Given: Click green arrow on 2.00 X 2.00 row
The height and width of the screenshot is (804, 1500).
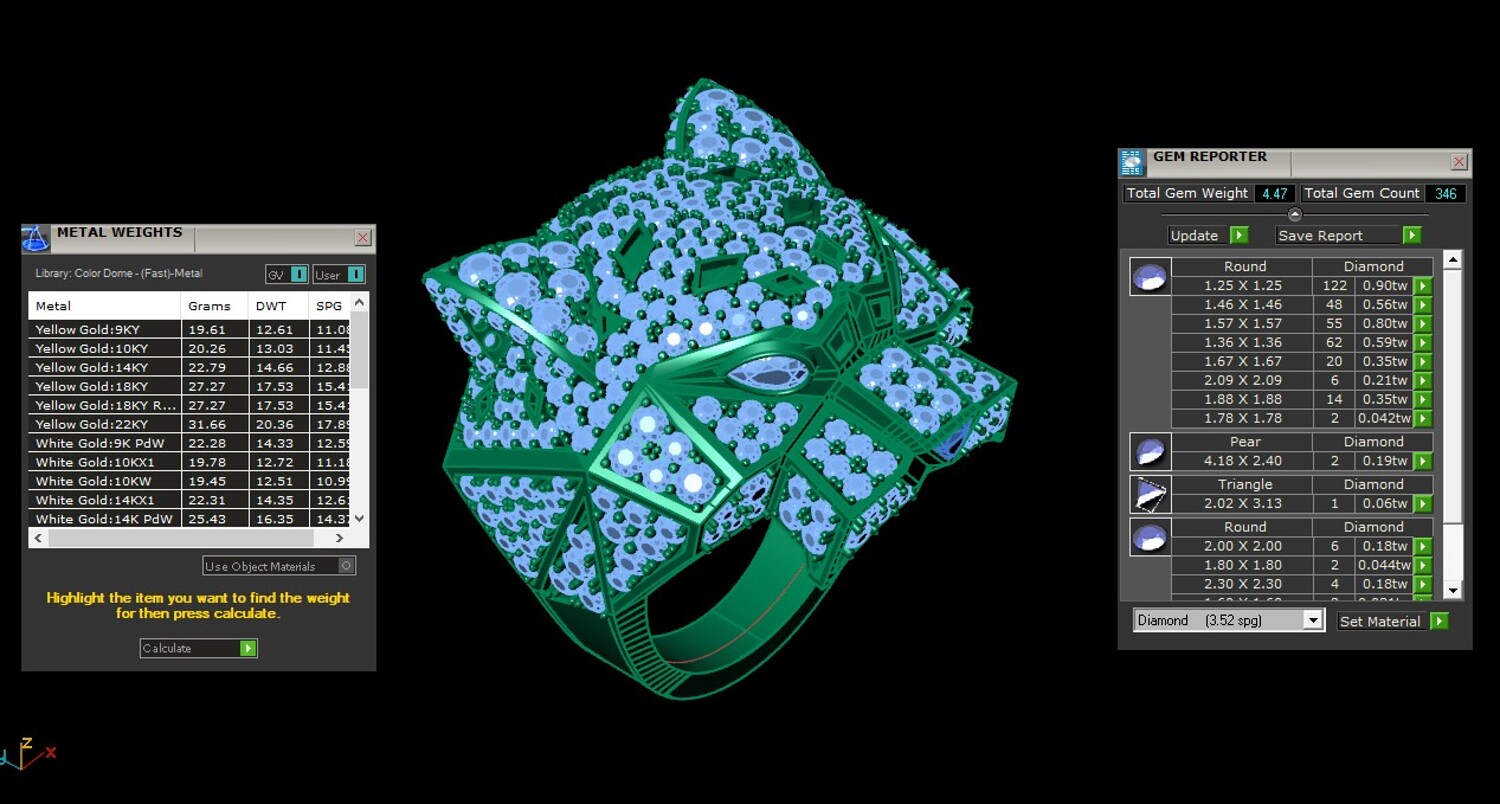Looking at the screenshot, I should (1422, 546).
